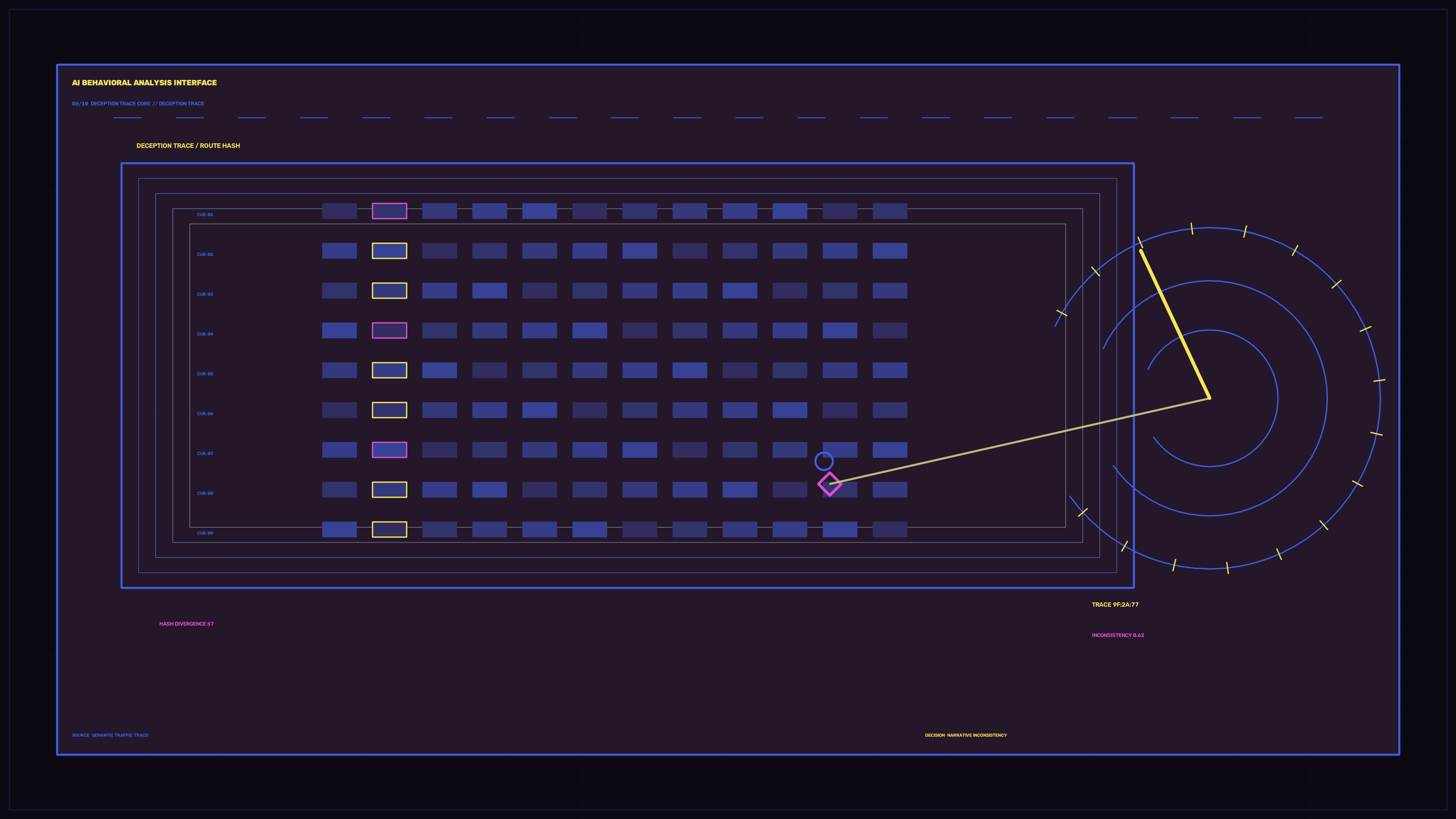Click the CUE-02 row label

click(x=205, y=254)
